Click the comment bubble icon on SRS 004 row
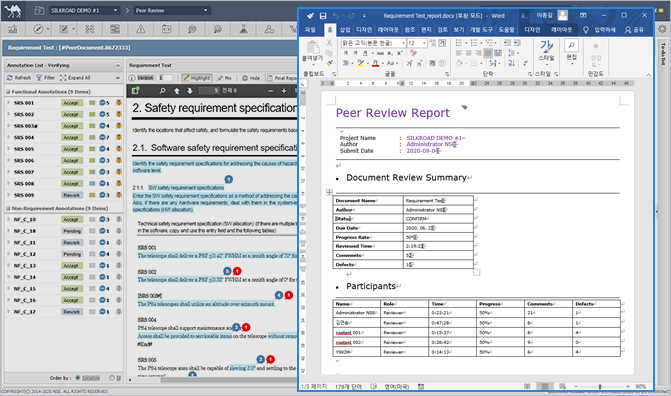This screenshot has width=671, height=396. coord(102,137)
